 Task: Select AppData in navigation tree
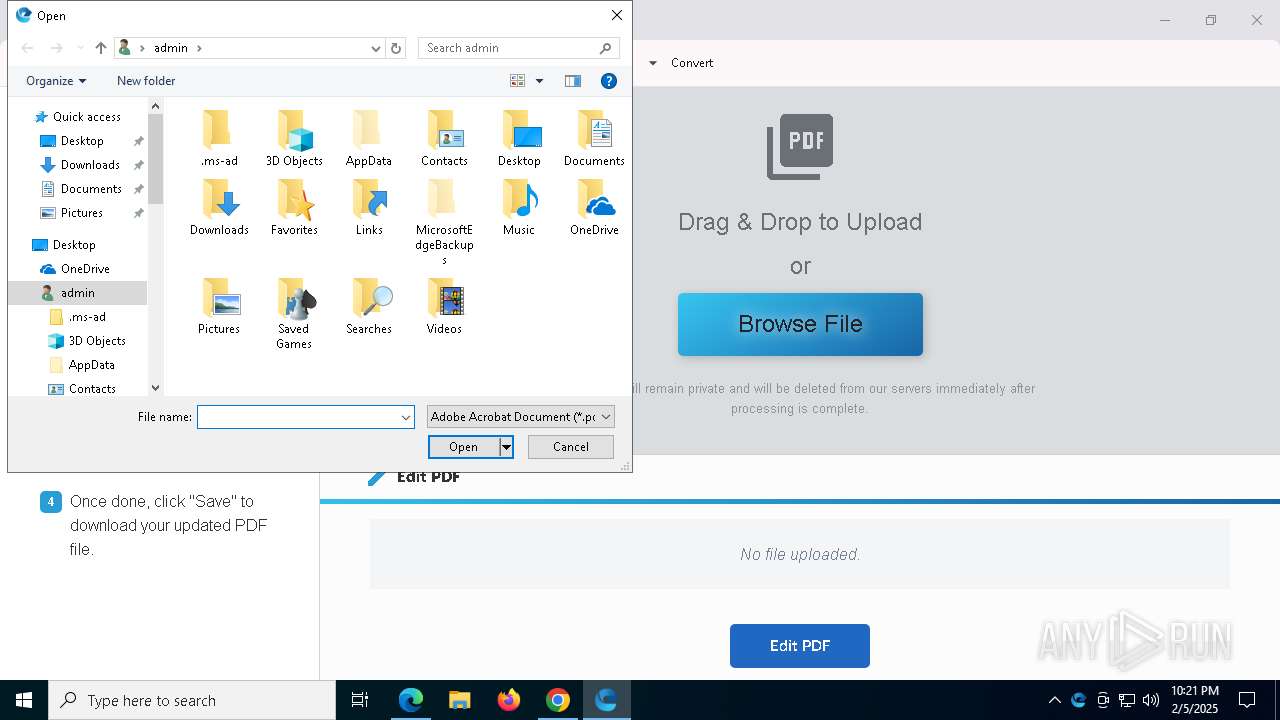(x=91, y=365)
